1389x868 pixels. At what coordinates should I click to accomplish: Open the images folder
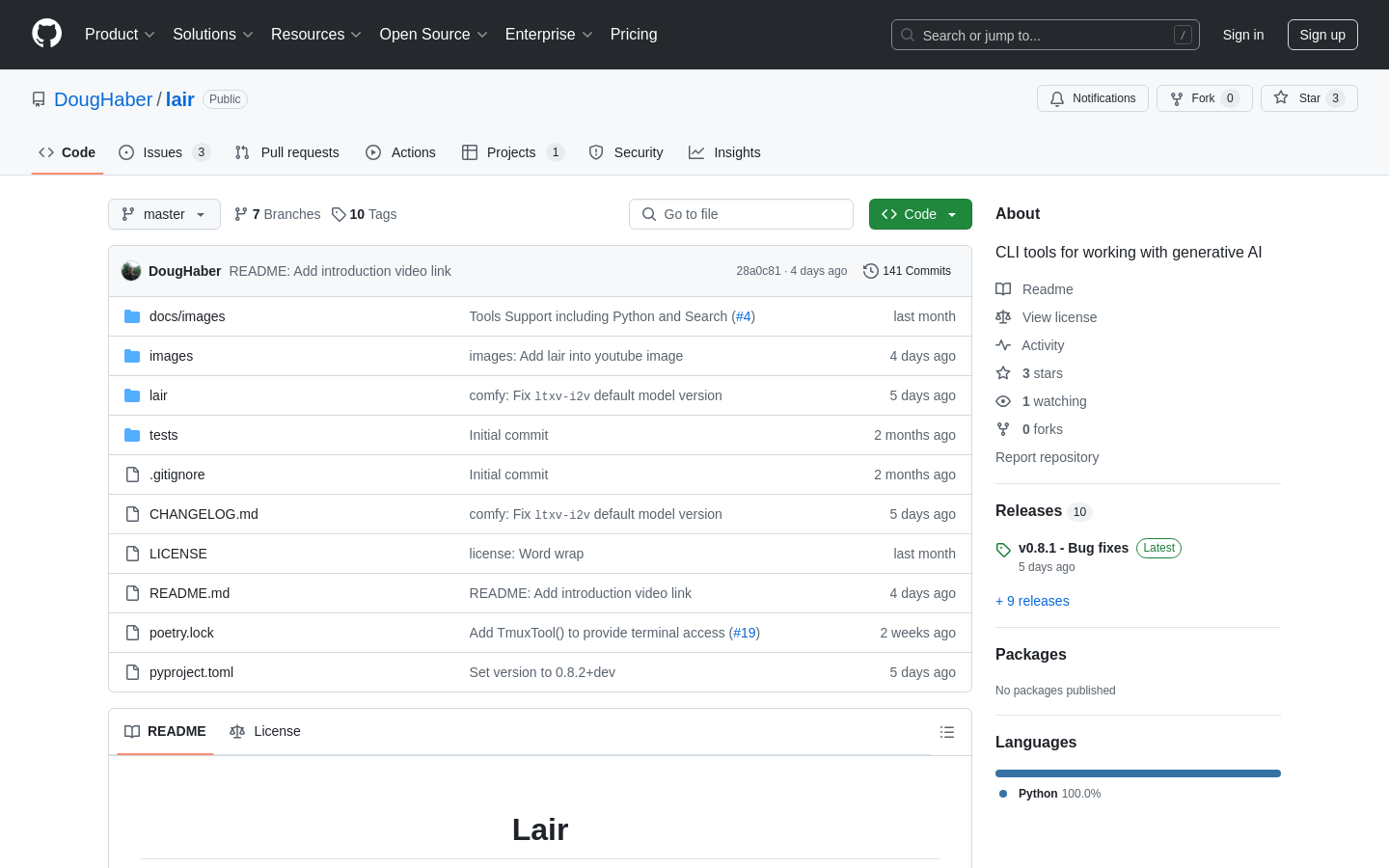tap(171, 356)
